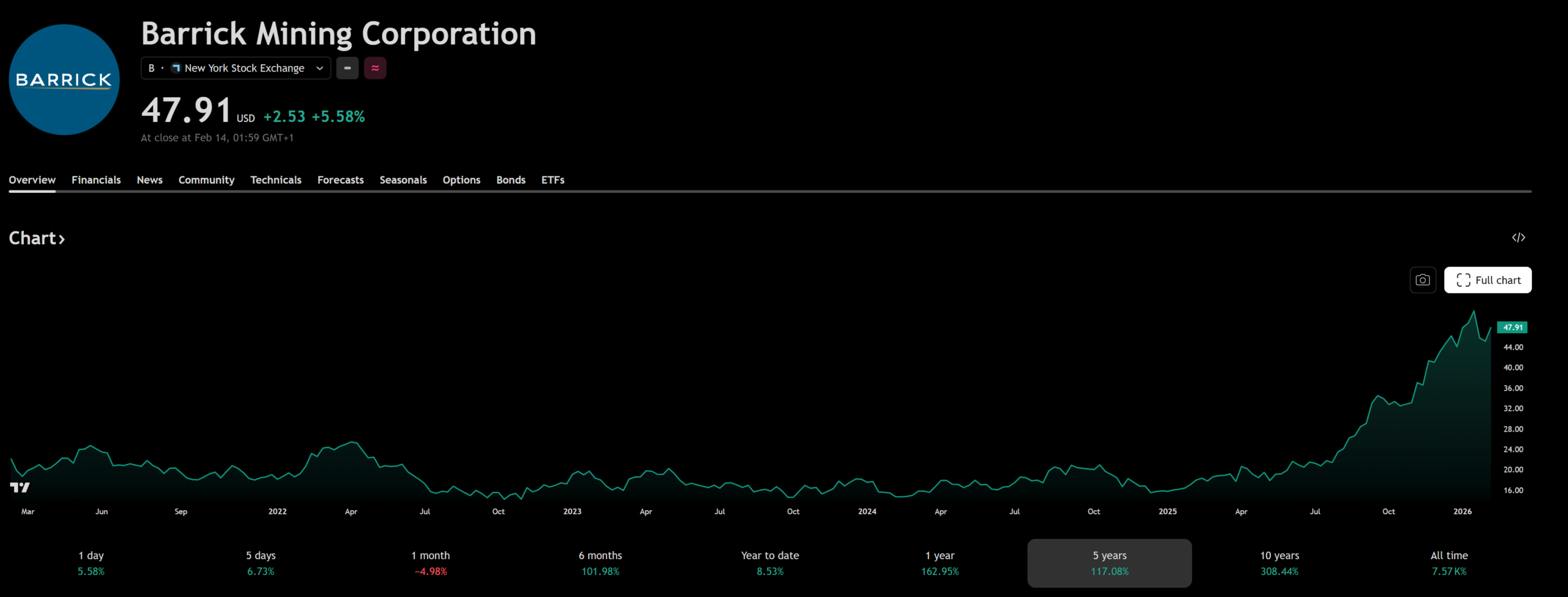Select the 5 days range
Viewport: 1568px width, 597px height.
pos(261,563)
